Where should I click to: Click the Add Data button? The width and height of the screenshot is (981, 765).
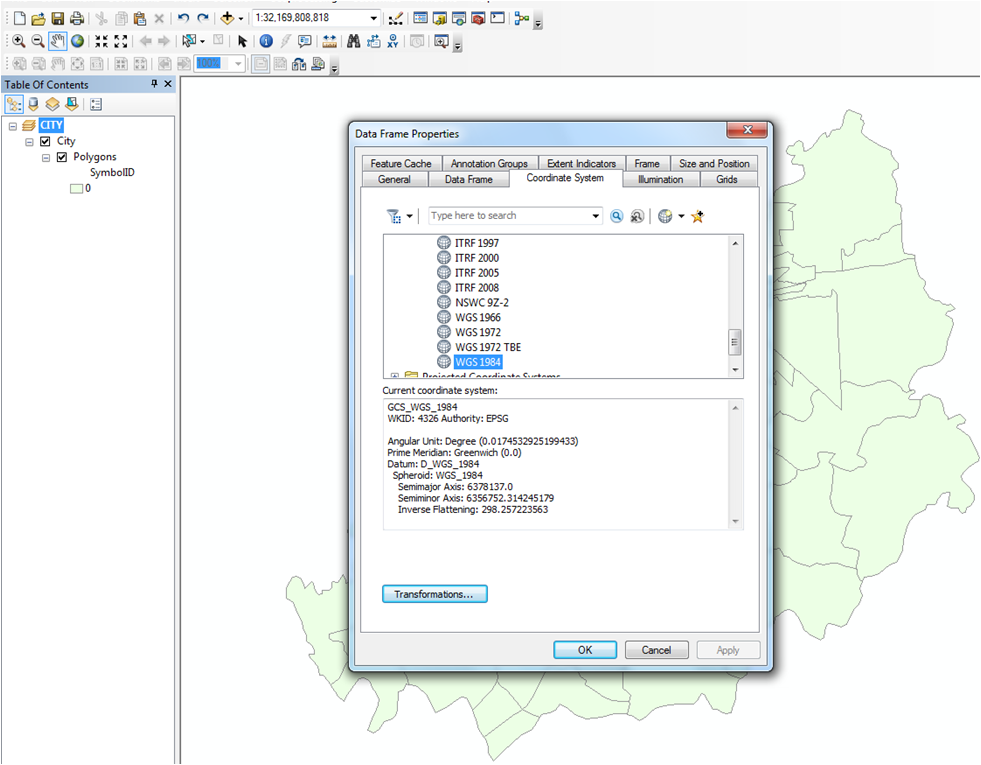[x=227, y=18]
